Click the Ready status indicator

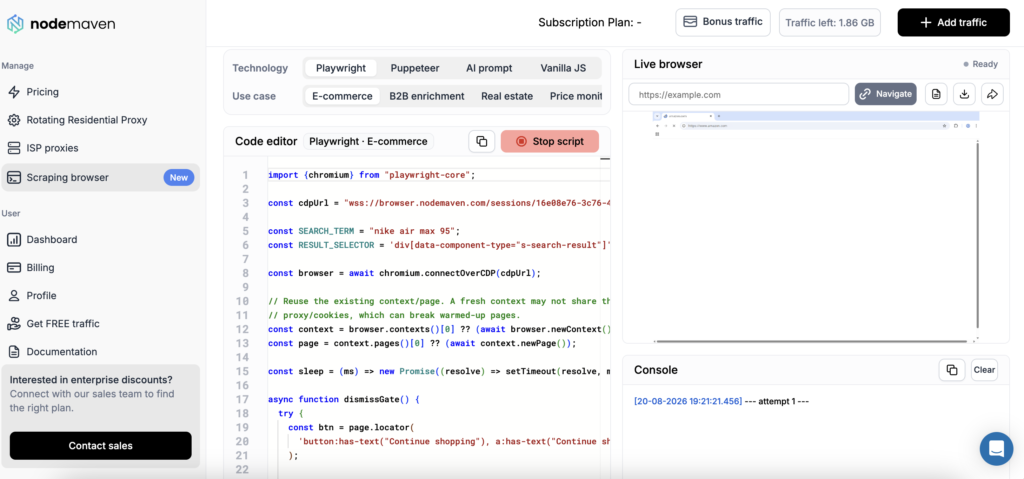(980, 64)
